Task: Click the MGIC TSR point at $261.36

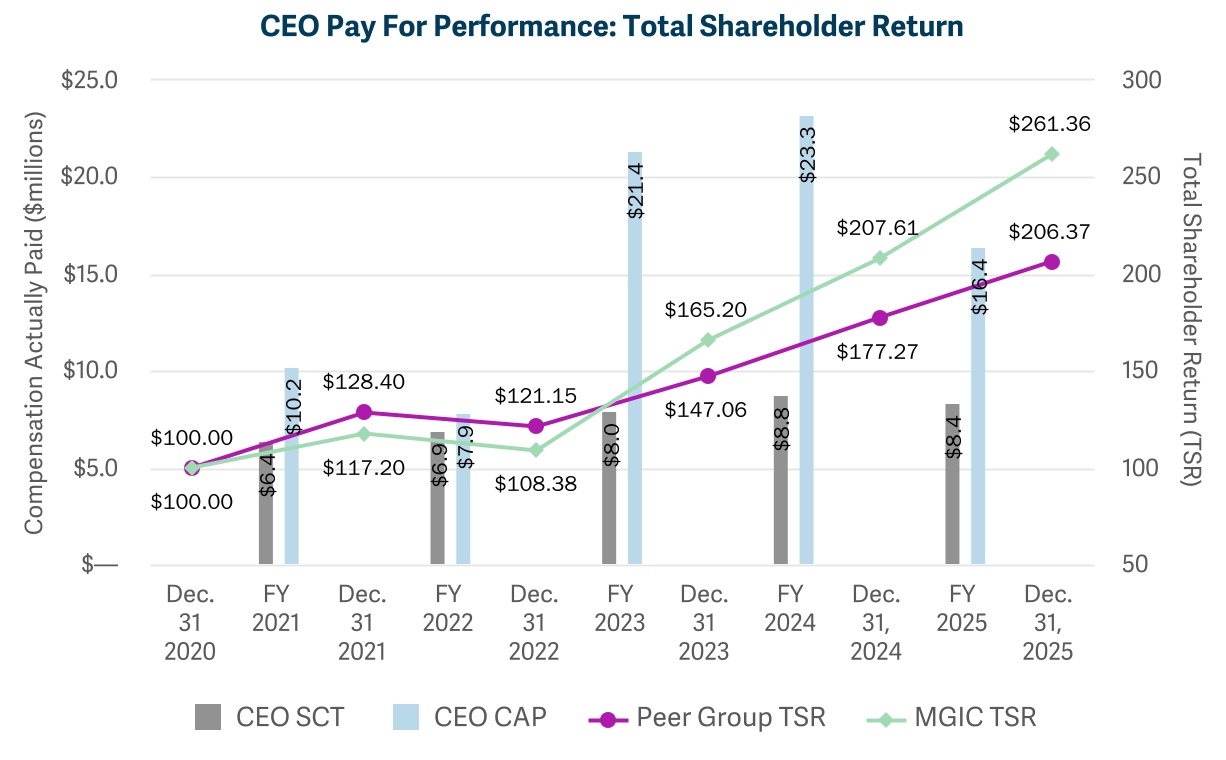Action: (x=1051, y=154)
